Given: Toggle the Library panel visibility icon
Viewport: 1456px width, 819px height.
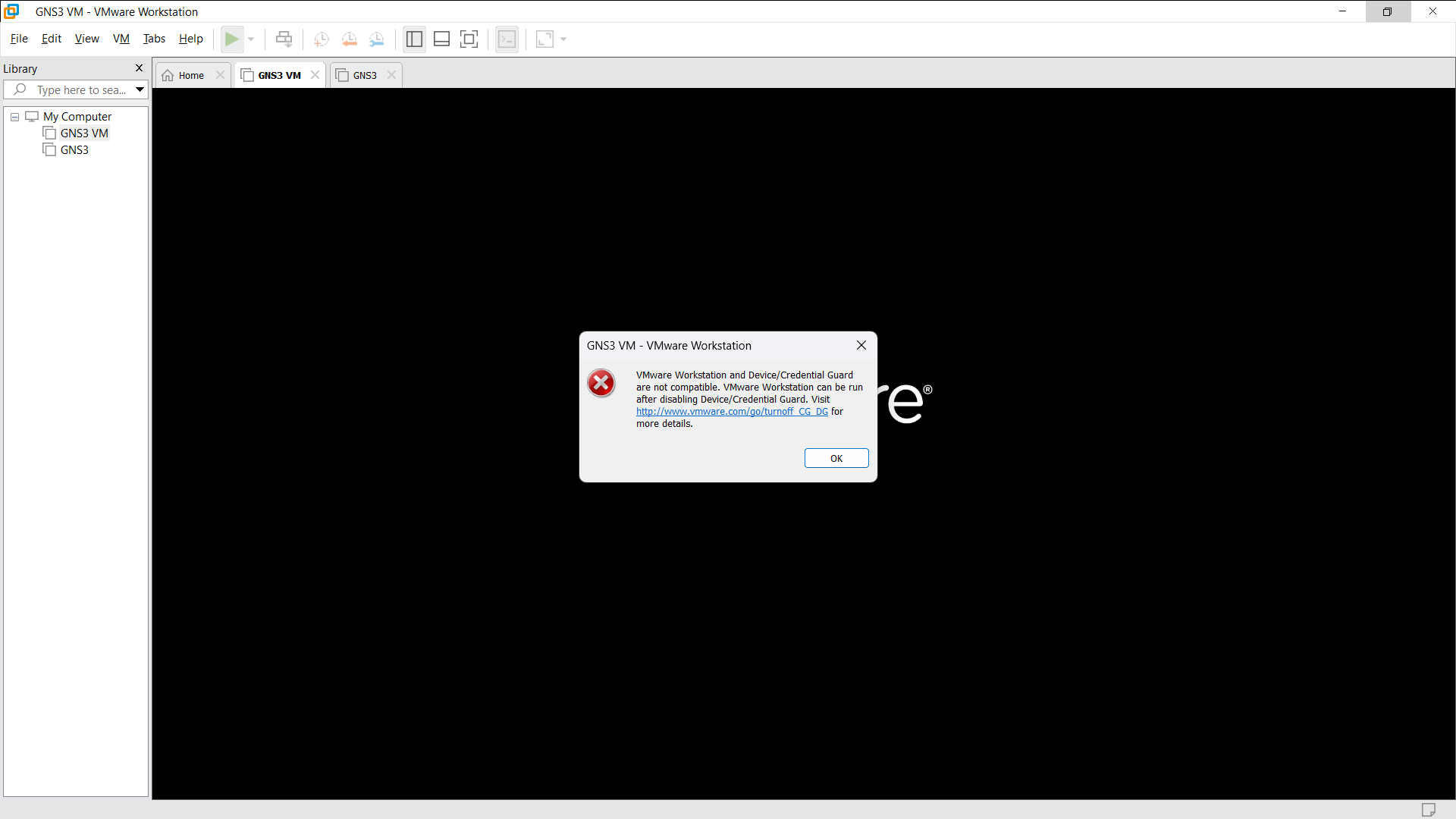Looking at the screenshot, I should (x=414, y=39).
